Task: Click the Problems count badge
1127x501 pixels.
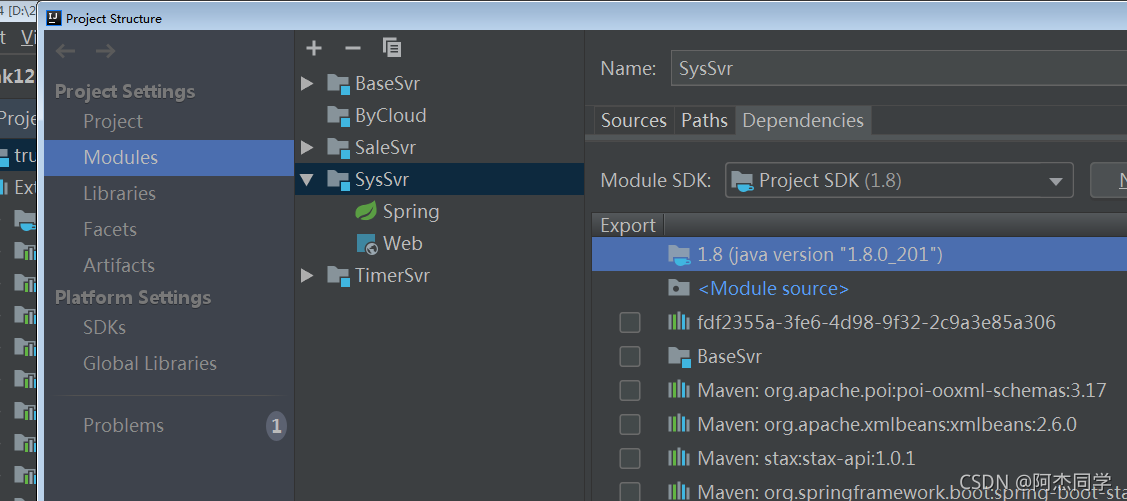Action: click(x=276, y=426)
